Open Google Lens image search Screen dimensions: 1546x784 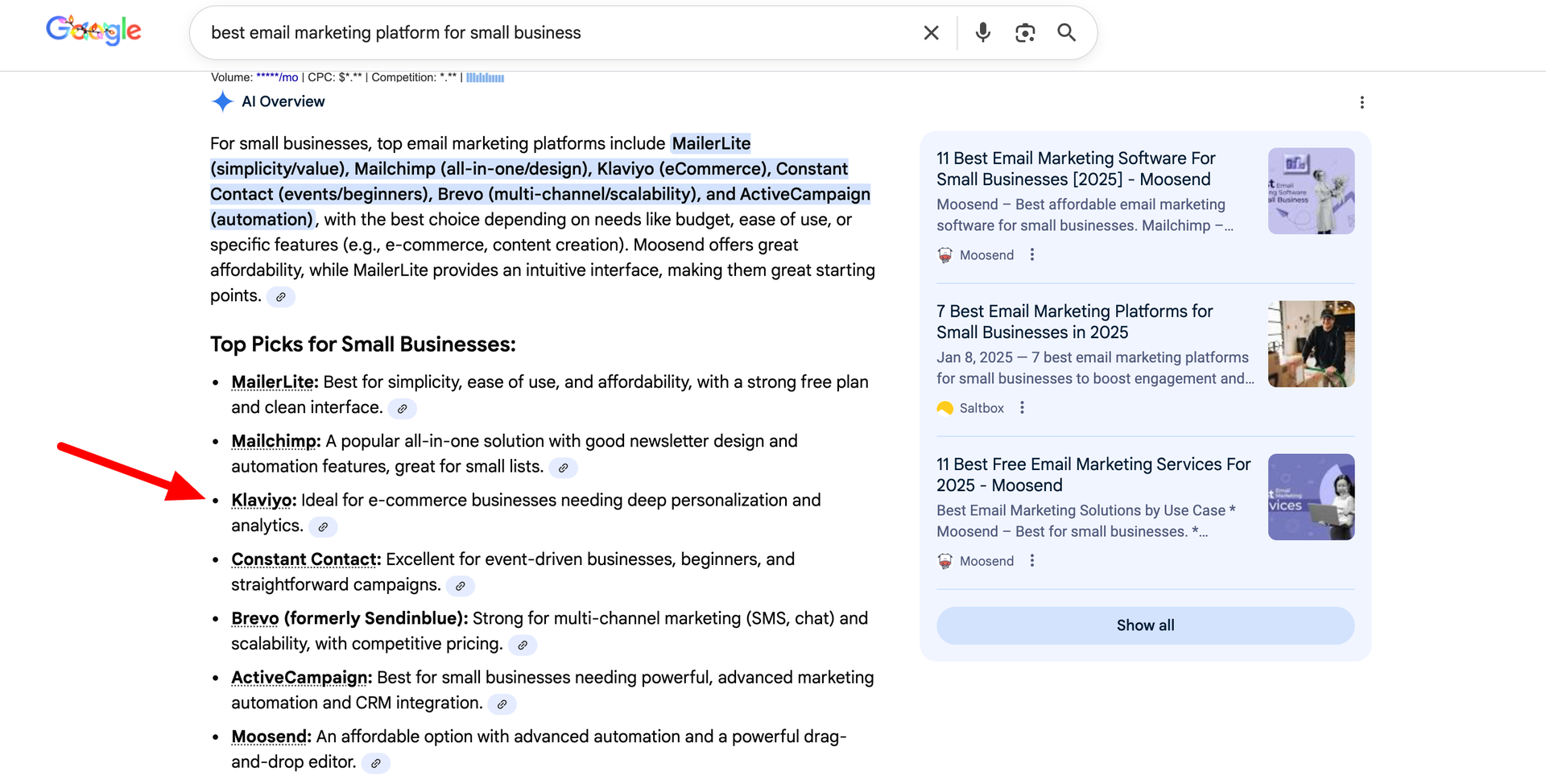(1024, 33)
